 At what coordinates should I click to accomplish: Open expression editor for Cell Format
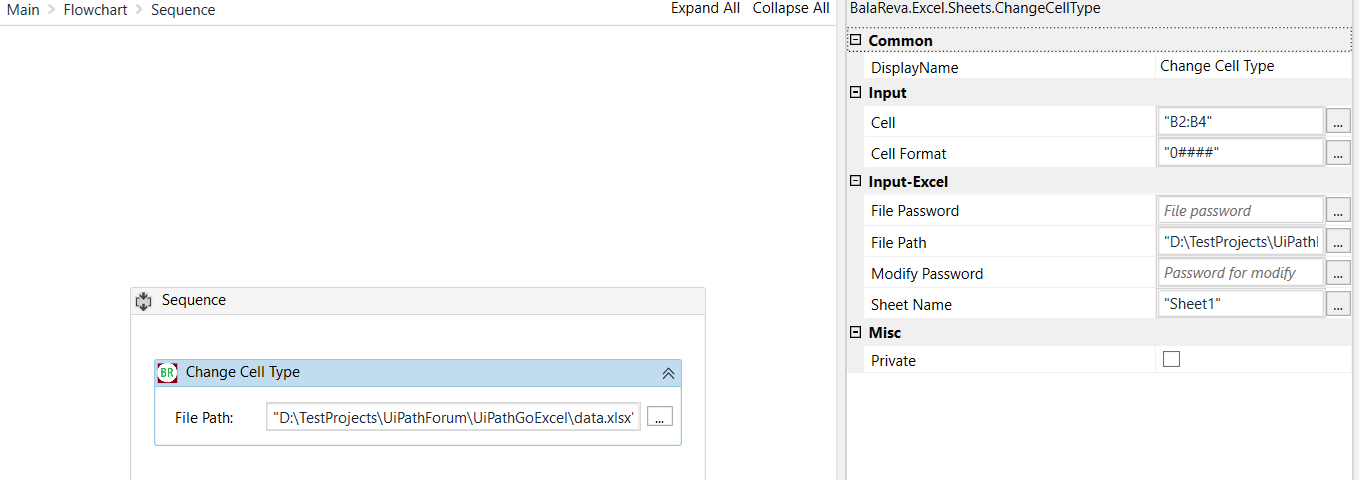coord(1338,153)
